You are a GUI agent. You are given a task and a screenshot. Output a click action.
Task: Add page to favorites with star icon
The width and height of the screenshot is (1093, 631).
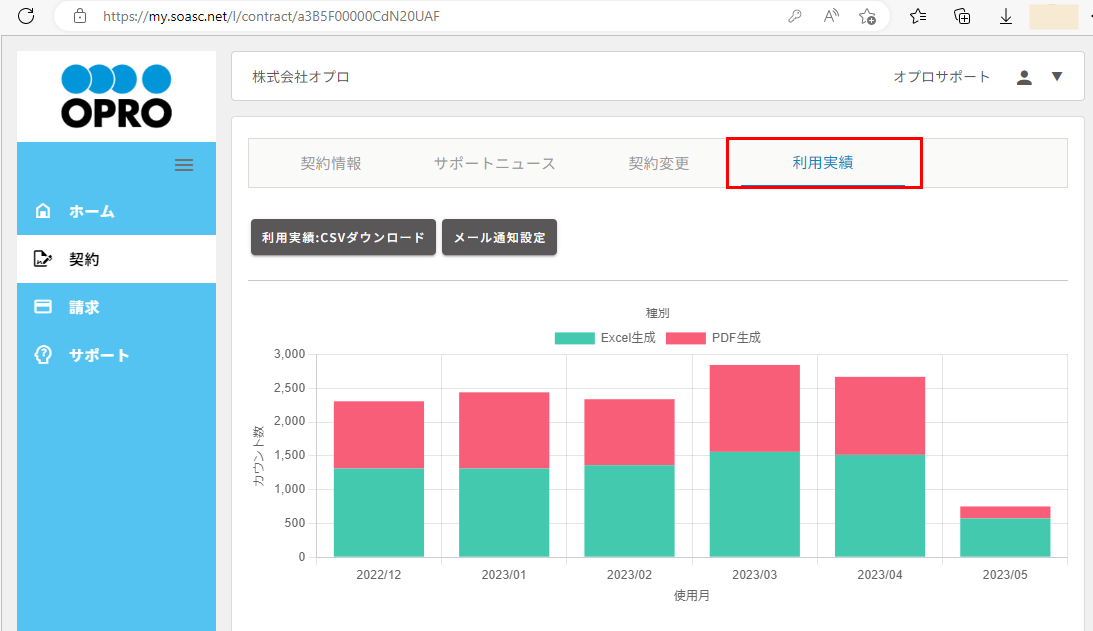[867, 16]
